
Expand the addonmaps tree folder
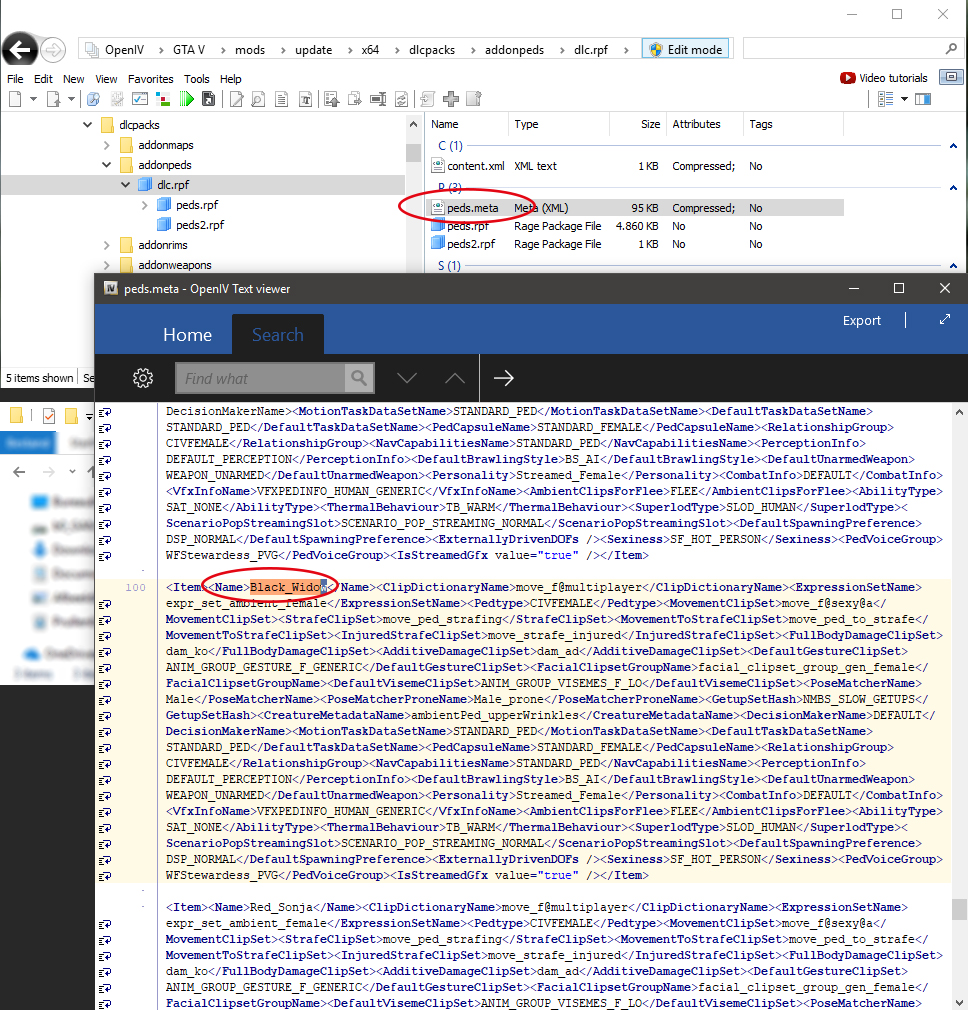coord(107,145)
